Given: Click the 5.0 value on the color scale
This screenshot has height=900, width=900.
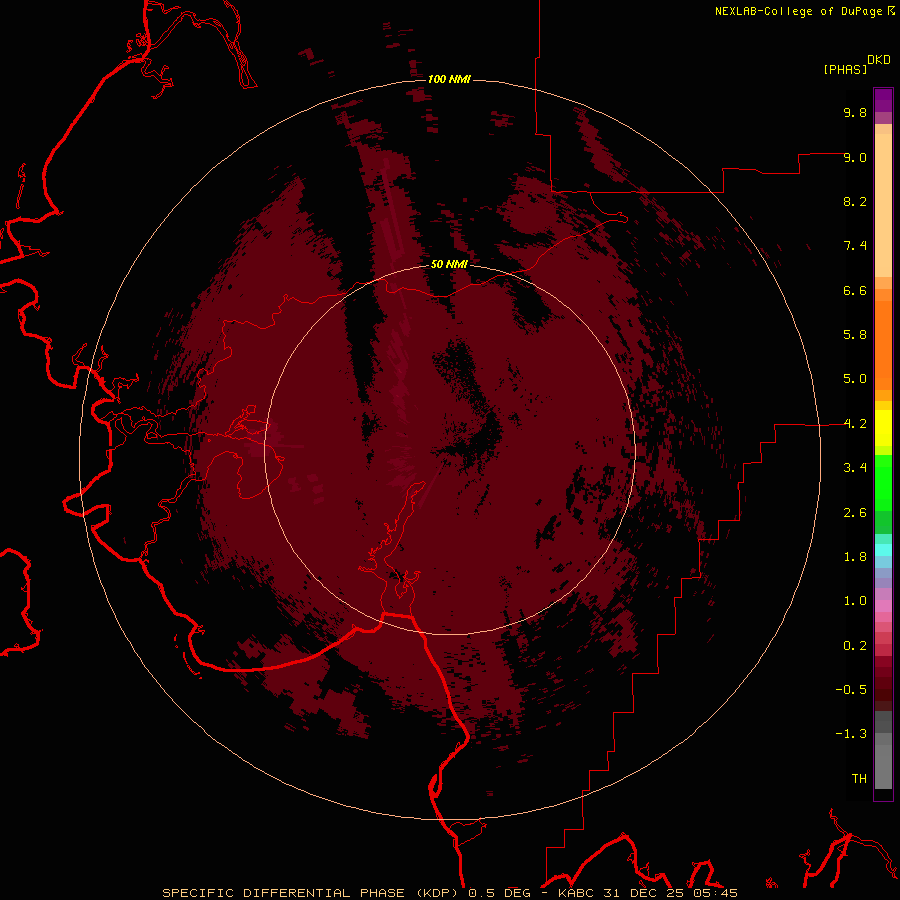Looking at the screenshot, I should [x=855, y=379].
